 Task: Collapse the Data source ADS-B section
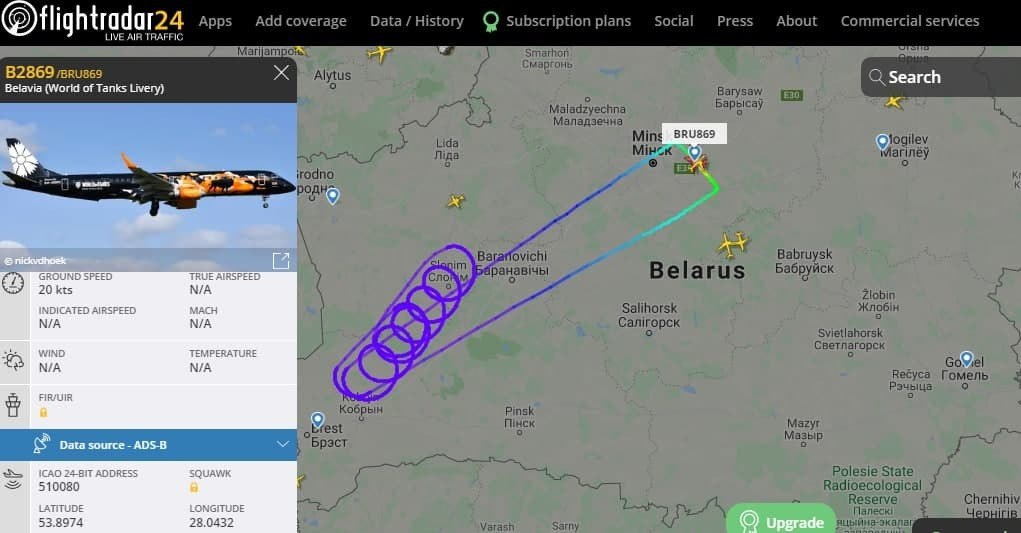click(x=283, y=444)
